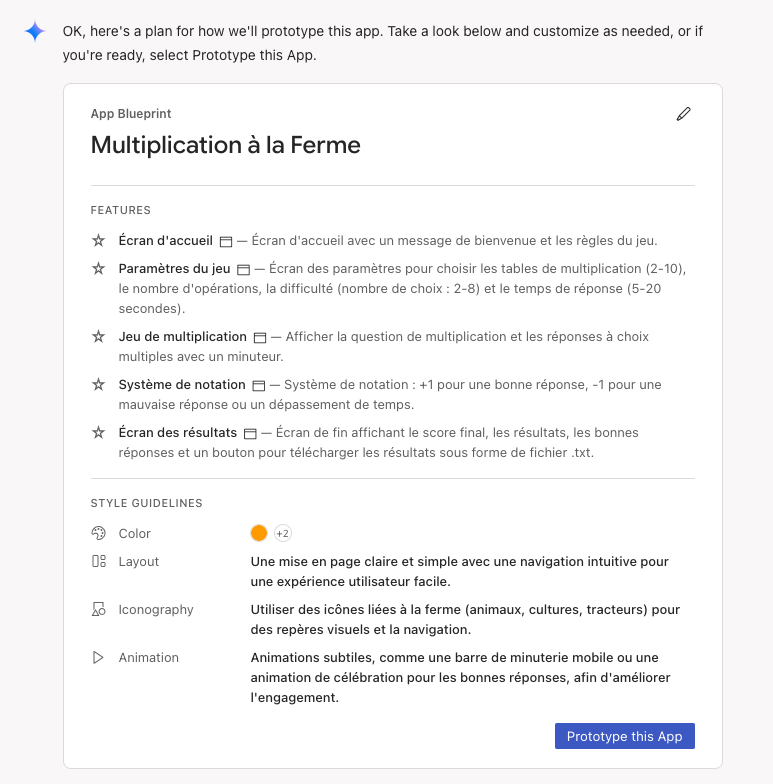This screenshot has height=784, width=773.
Task: Click the pencil edit icon on App Blueprint
Action: [x=684, y=114]
